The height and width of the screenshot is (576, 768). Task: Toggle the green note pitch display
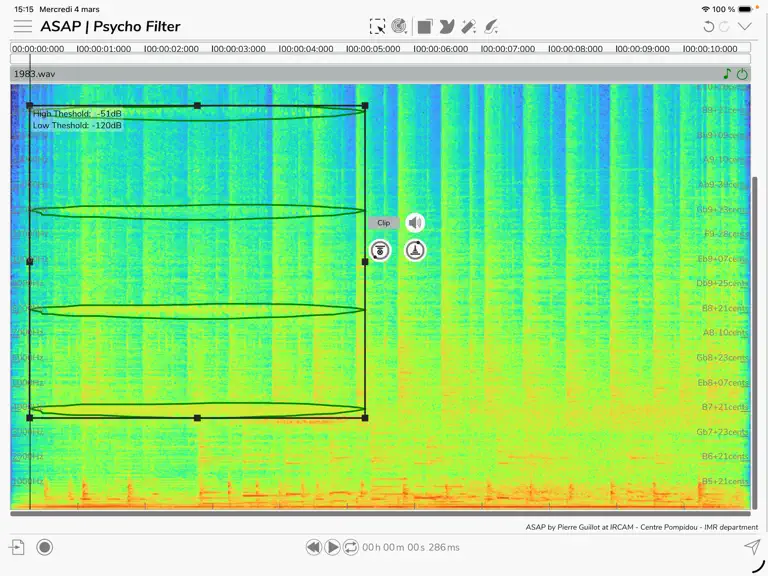click(x=727, y=74)
